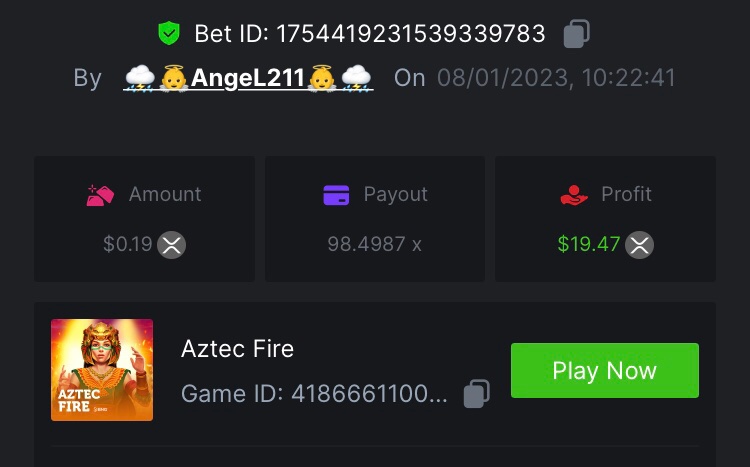Click the truncated Game ID text
Screen dimensions: 750x467
coord(314,394)
